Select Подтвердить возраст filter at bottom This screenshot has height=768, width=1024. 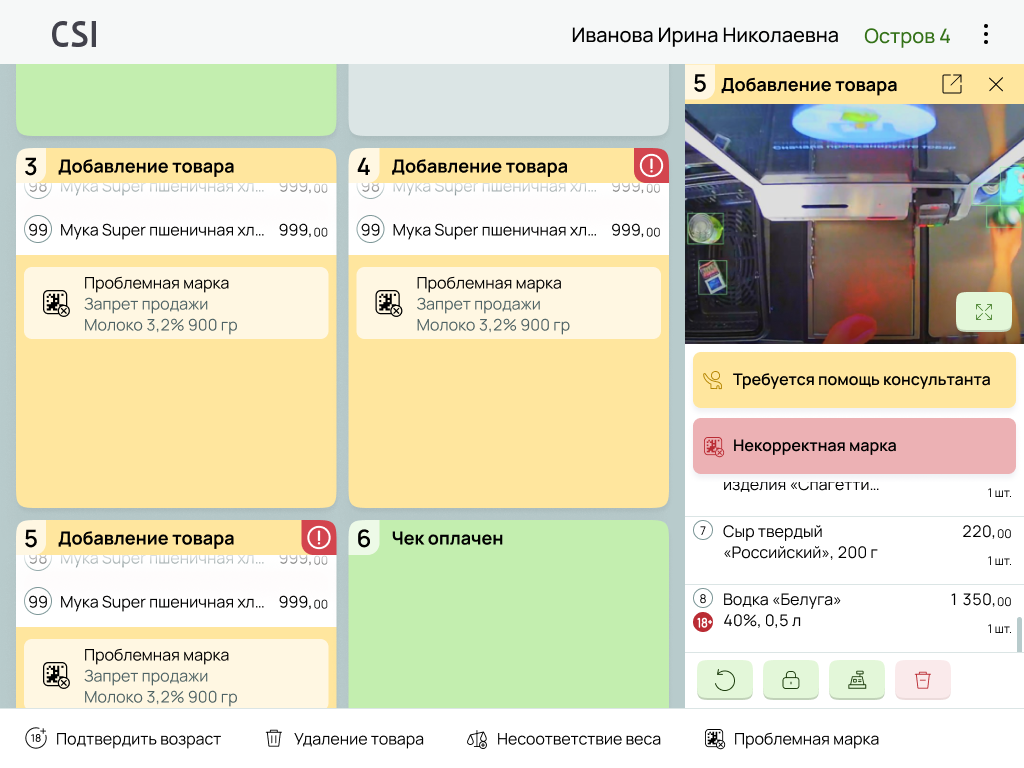(123, 739)
